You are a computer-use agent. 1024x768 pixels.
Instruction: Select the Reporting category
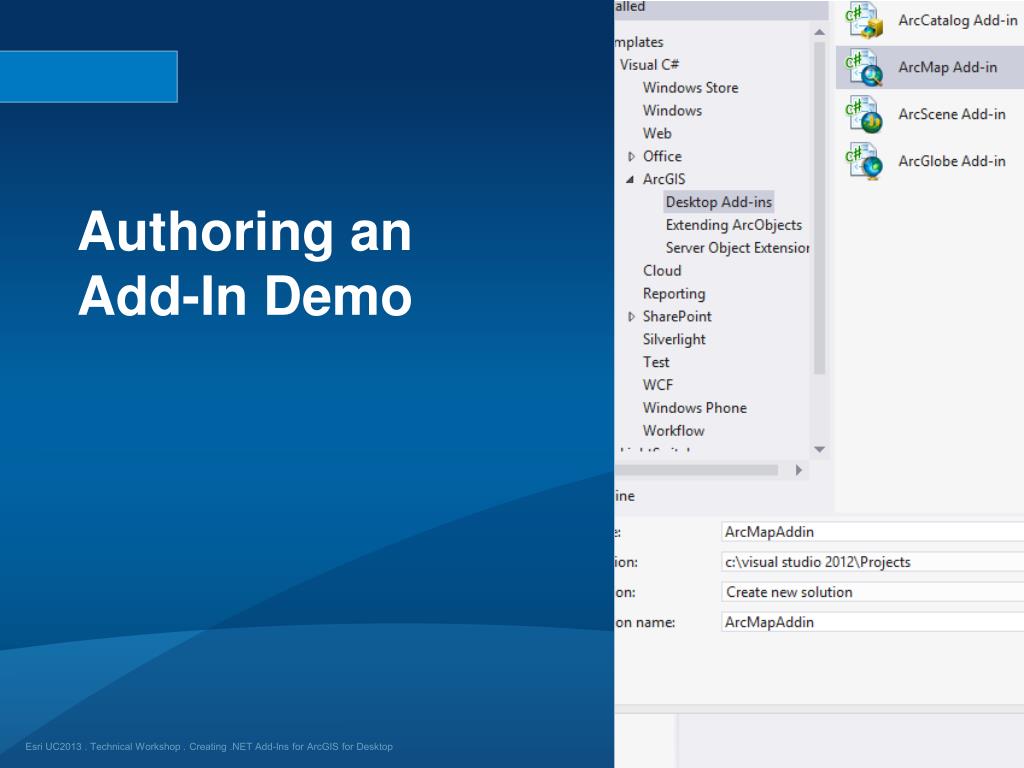click(674, 294)
